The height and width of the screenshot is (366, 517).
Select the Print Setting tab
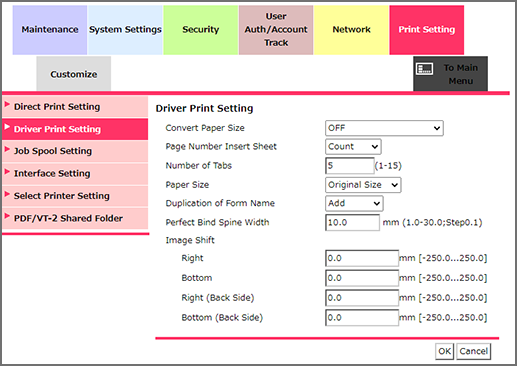[x=427, y=30]
